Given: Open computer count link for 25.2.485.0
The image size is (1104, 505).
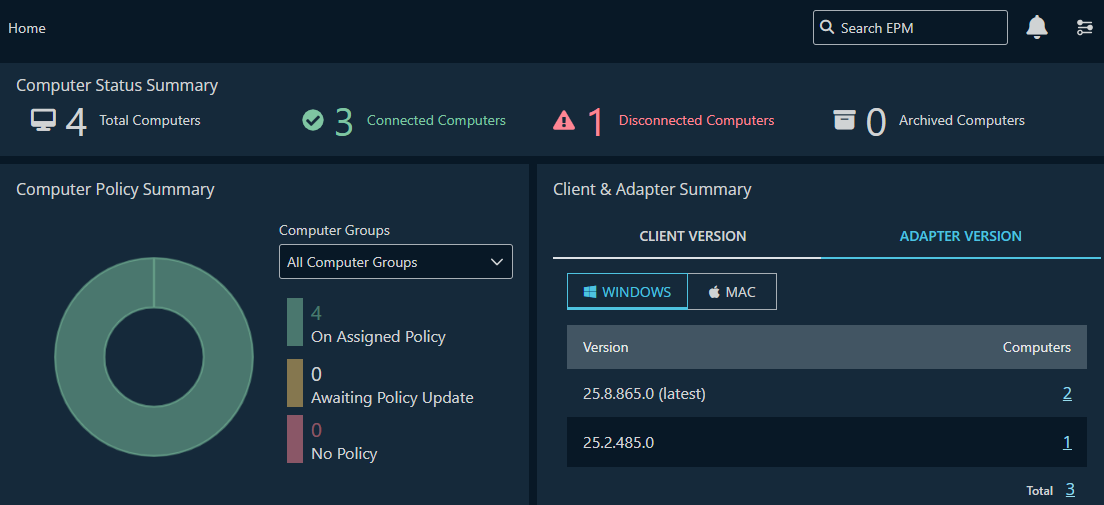Looking at the screenshot, I should (1067, 442).
